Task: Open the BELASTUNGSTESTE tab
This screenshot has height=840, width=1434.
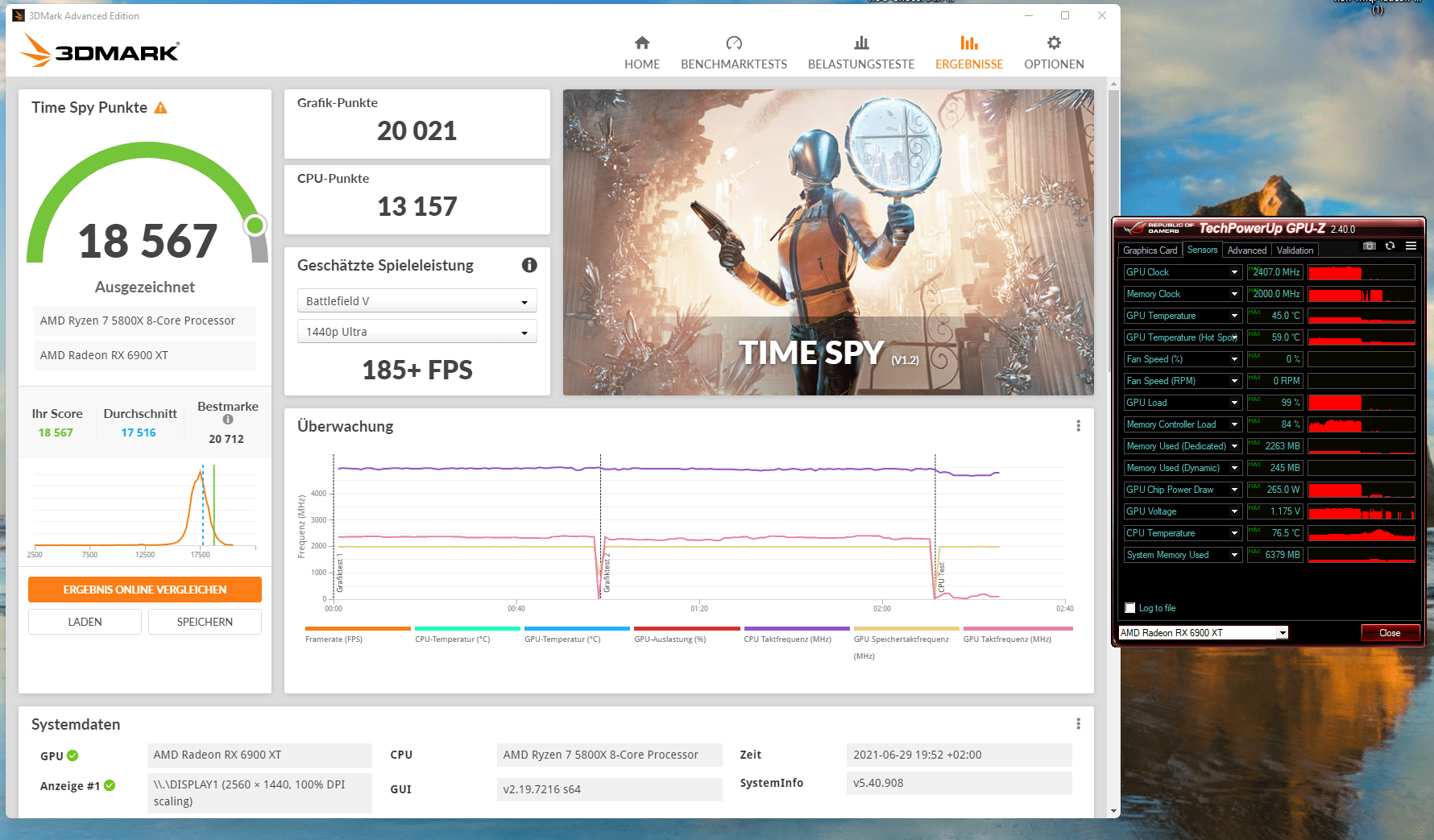Action: [861, 52]
